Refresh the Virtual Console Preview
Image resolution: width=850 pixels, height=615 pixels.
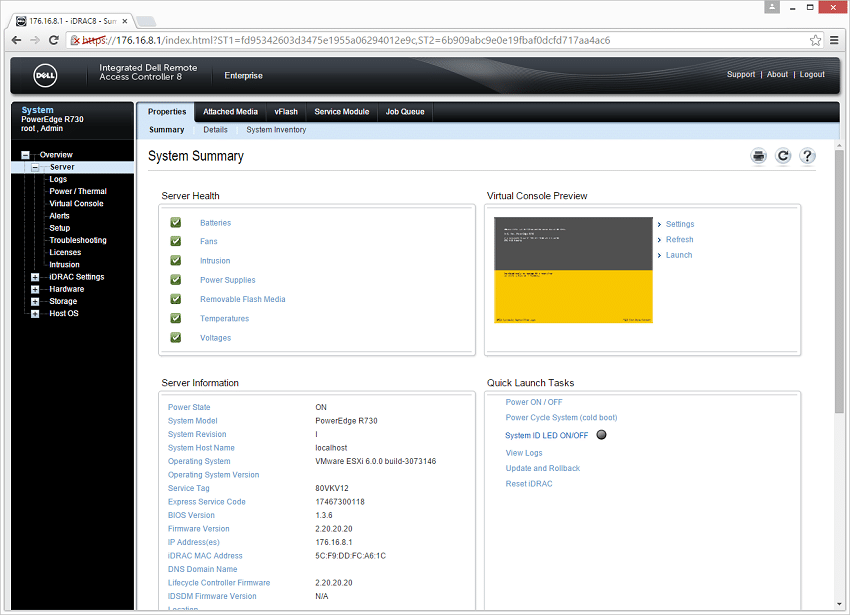[x=679, y=240]
